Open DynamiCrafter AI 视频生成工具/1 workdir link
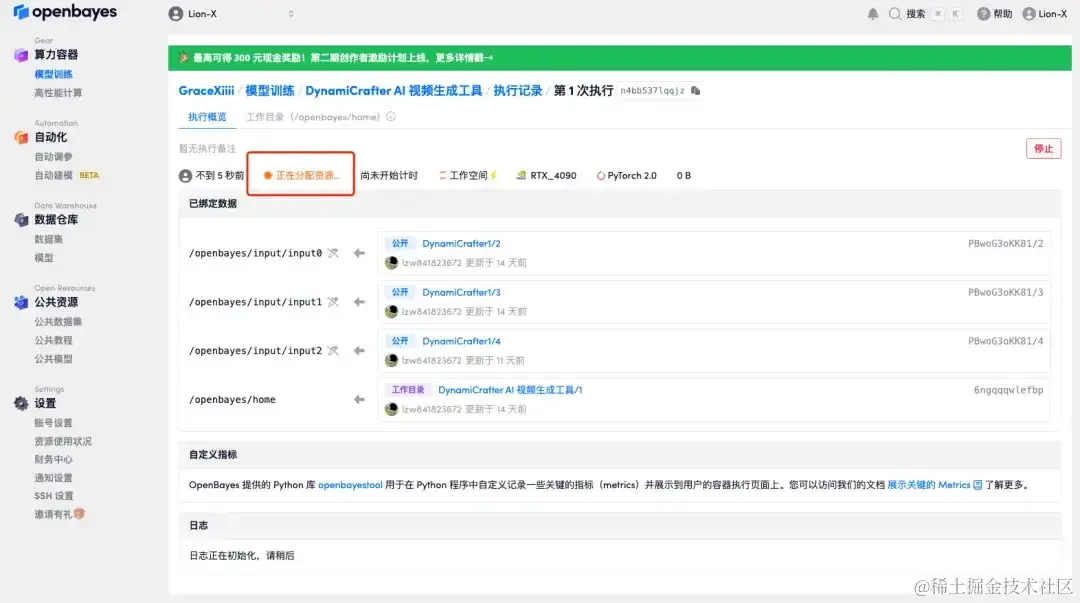Image resolution: width=1080 pixels, height=603 pixels. (510, 390)
